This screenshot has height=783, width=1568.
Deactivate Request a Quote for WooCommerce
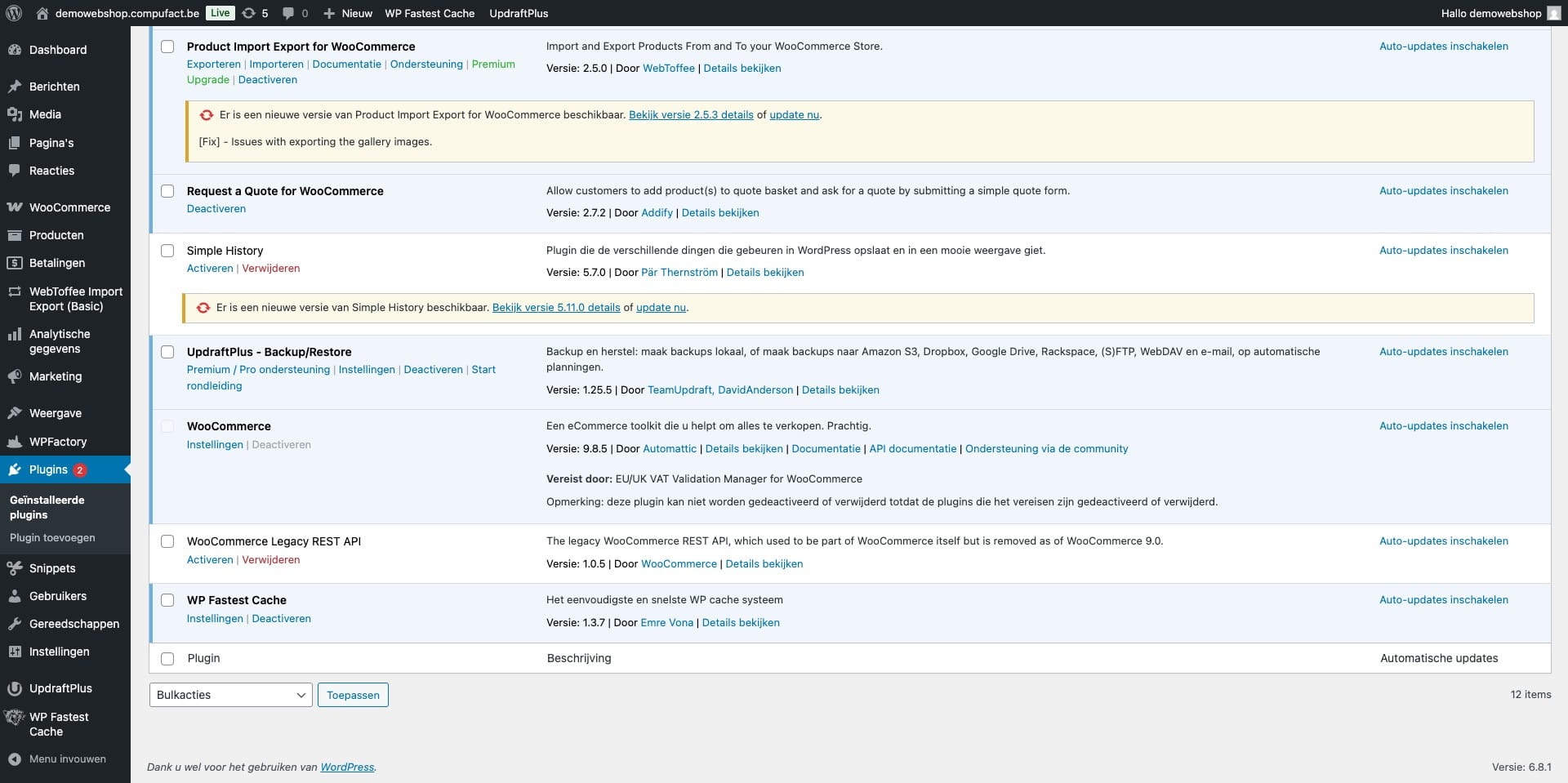click(216, 209)
